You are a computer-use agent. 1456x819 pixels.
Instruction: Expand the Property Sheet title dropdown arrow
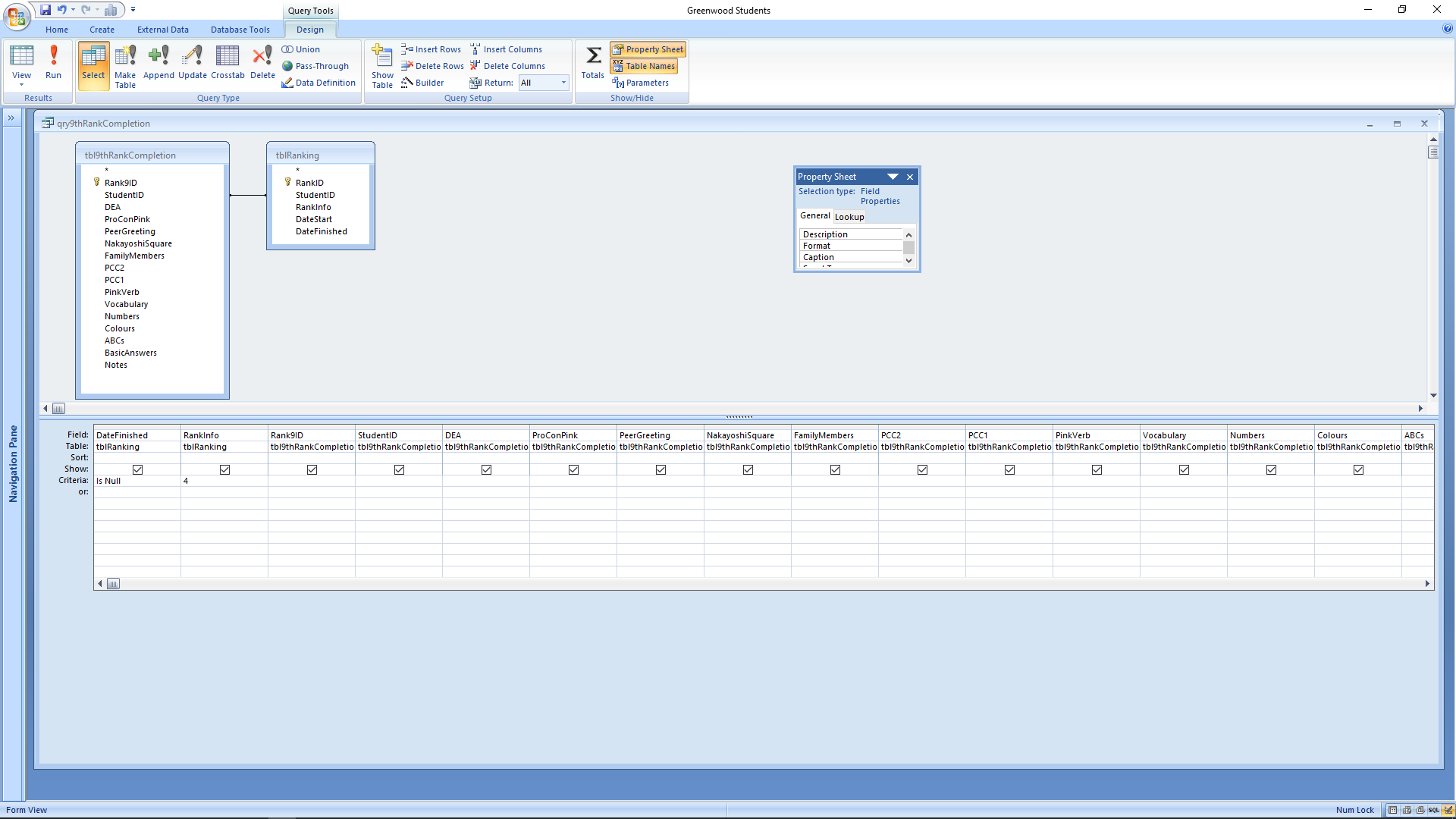(893, 177)
